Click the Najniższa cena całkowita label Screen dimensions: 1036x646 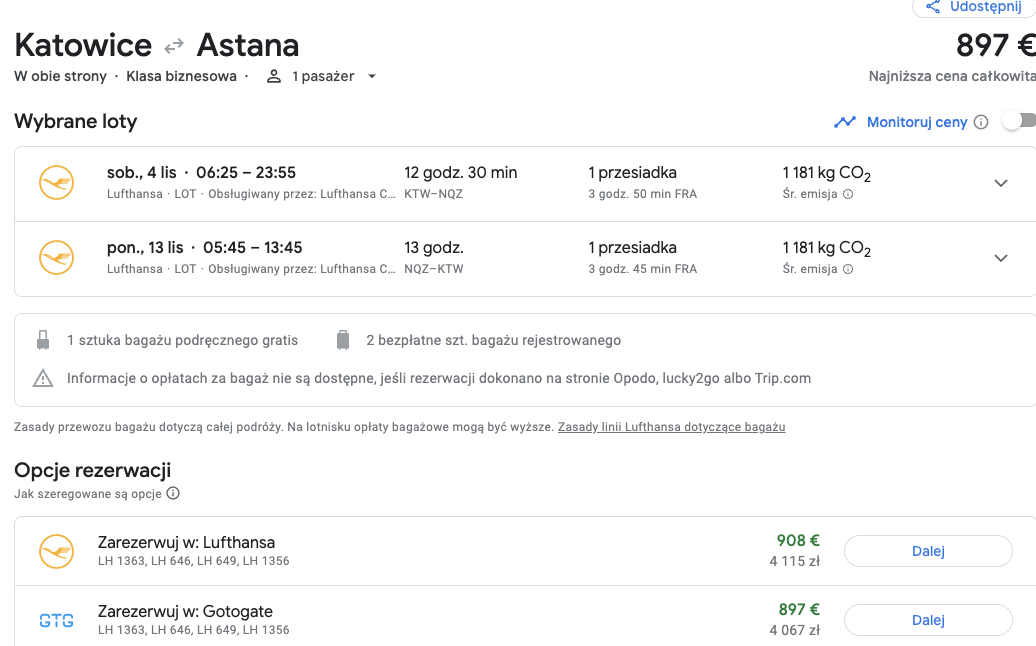pos(952,77)
